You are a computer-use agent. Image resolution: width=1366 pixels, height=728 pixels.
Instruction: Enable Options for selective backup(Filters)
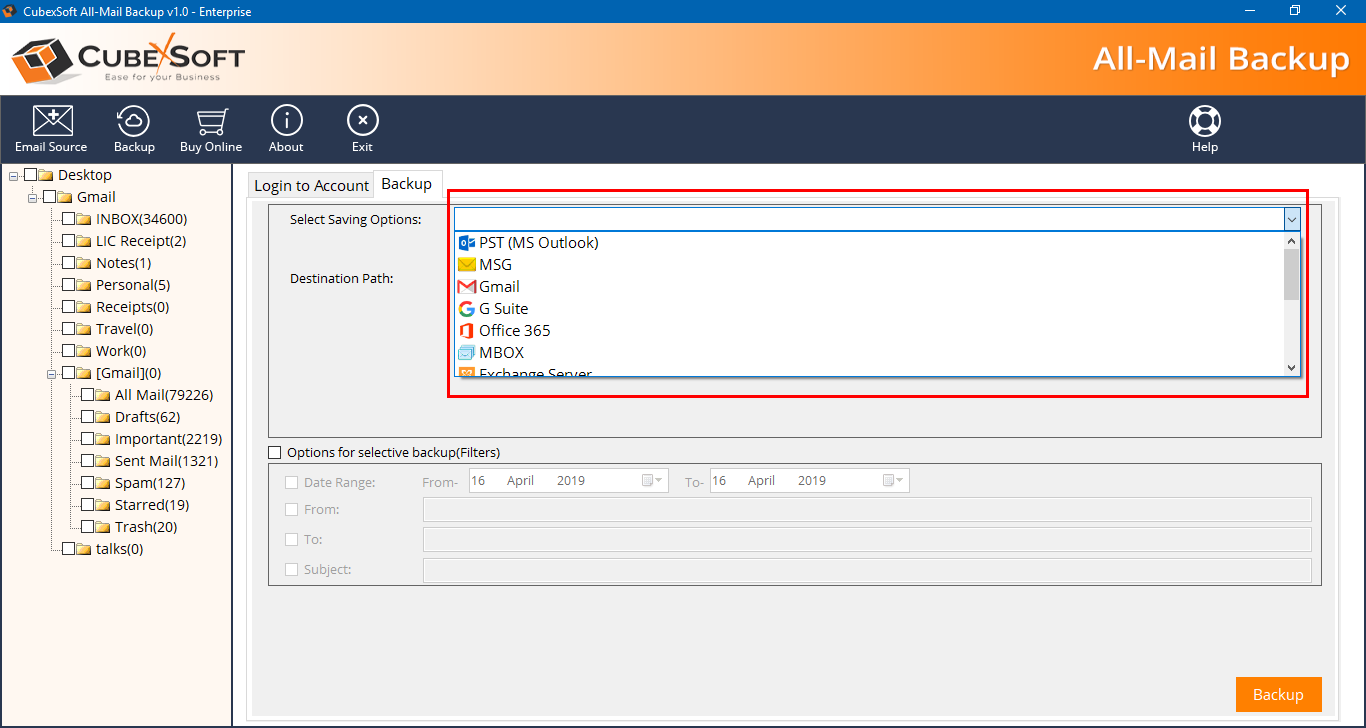(x=274, y=452)
